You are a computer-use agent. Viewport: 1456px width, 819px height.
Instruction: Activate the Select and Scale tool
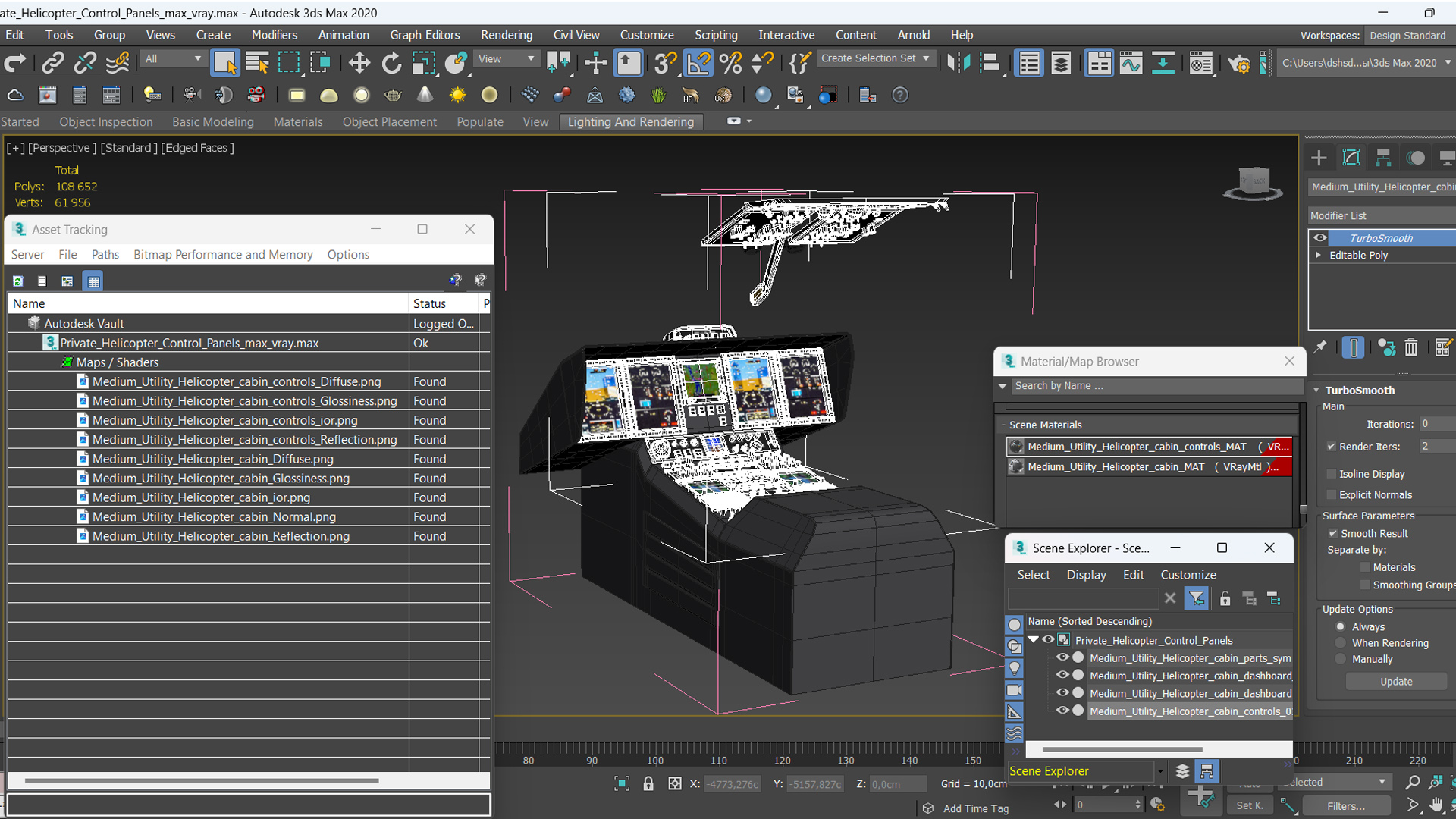423,63
